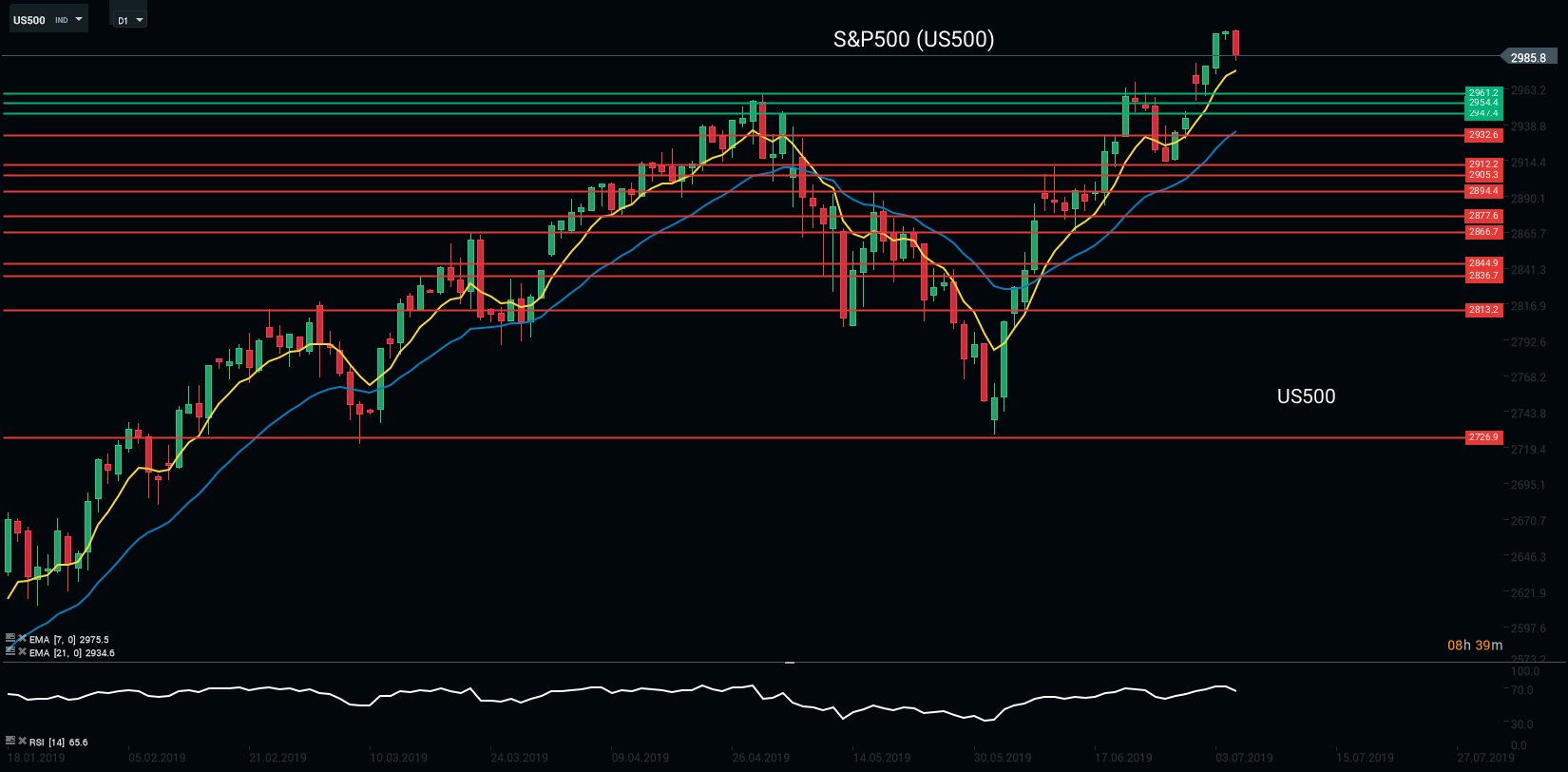Viewport: 1568px width, 772px height.
Task: Select the red 2932.6 level label
Action: [x=1483, y=135]
